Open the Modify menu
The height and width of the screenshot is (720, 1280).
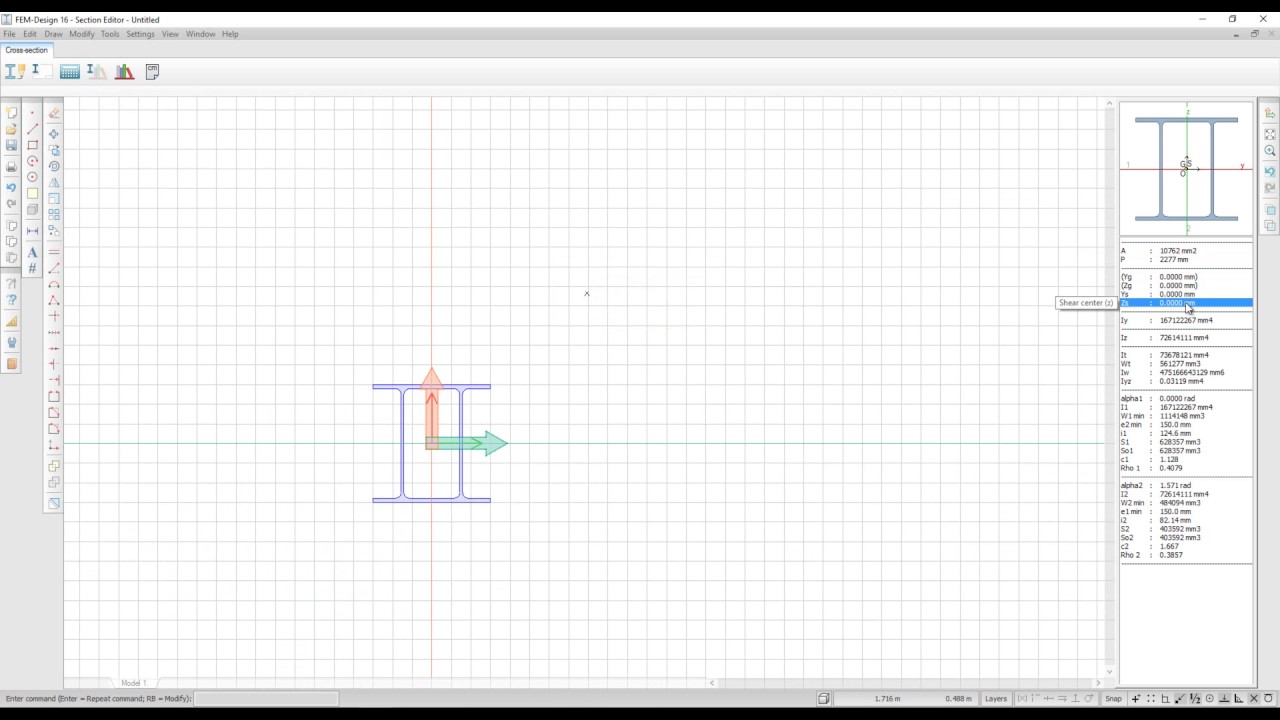82,34
